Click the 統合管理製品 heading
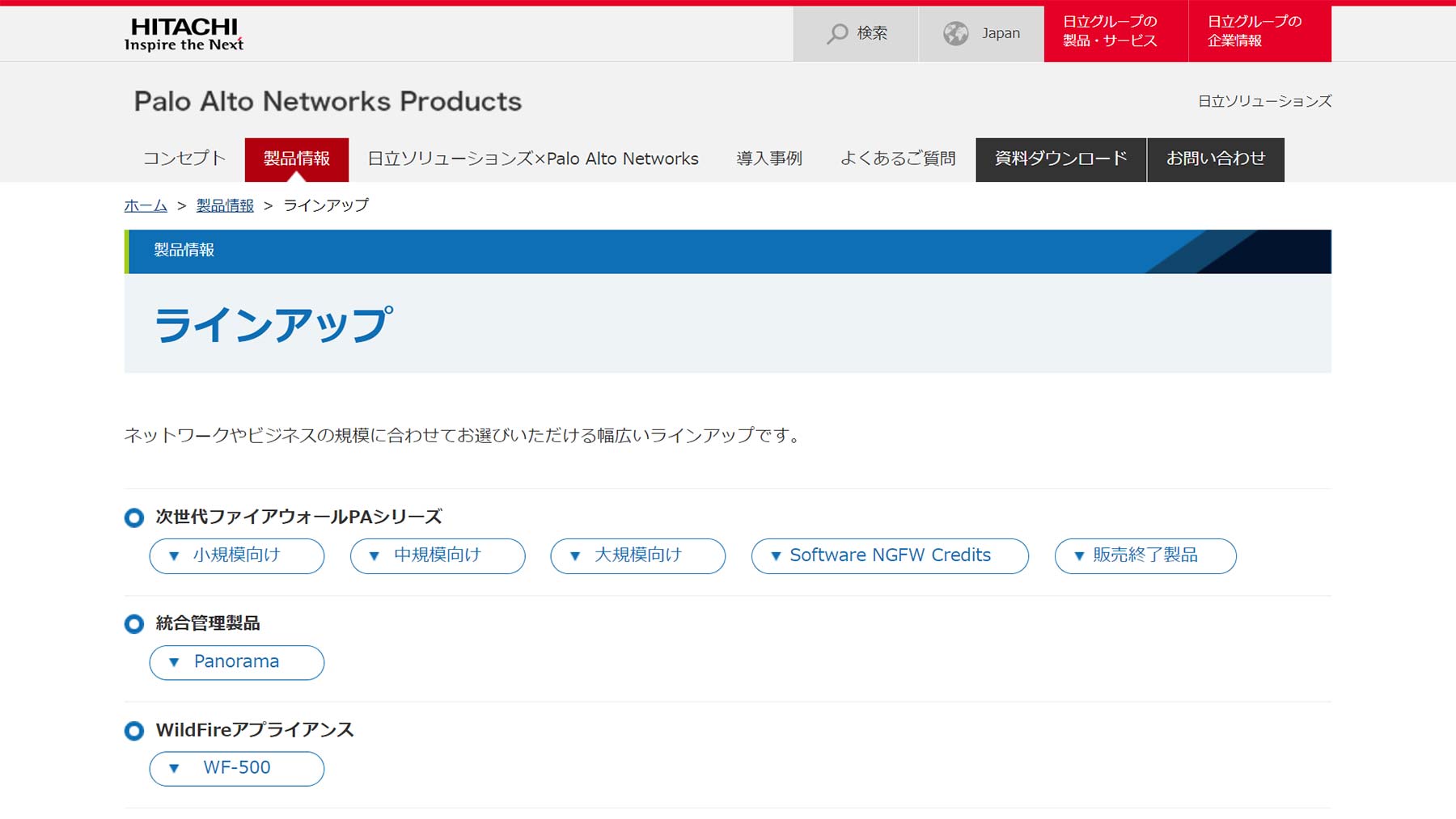The height and width of the screenshot is (819, 1456). pyautogui.click(x=208, y=623)
